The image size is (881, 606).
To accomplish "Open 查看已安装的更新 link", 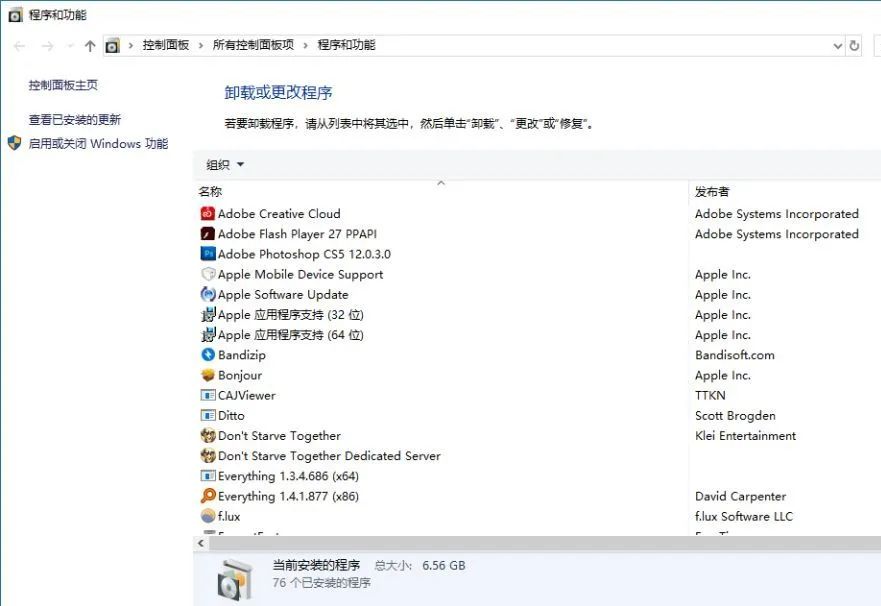I will click(x=75, y=119).
